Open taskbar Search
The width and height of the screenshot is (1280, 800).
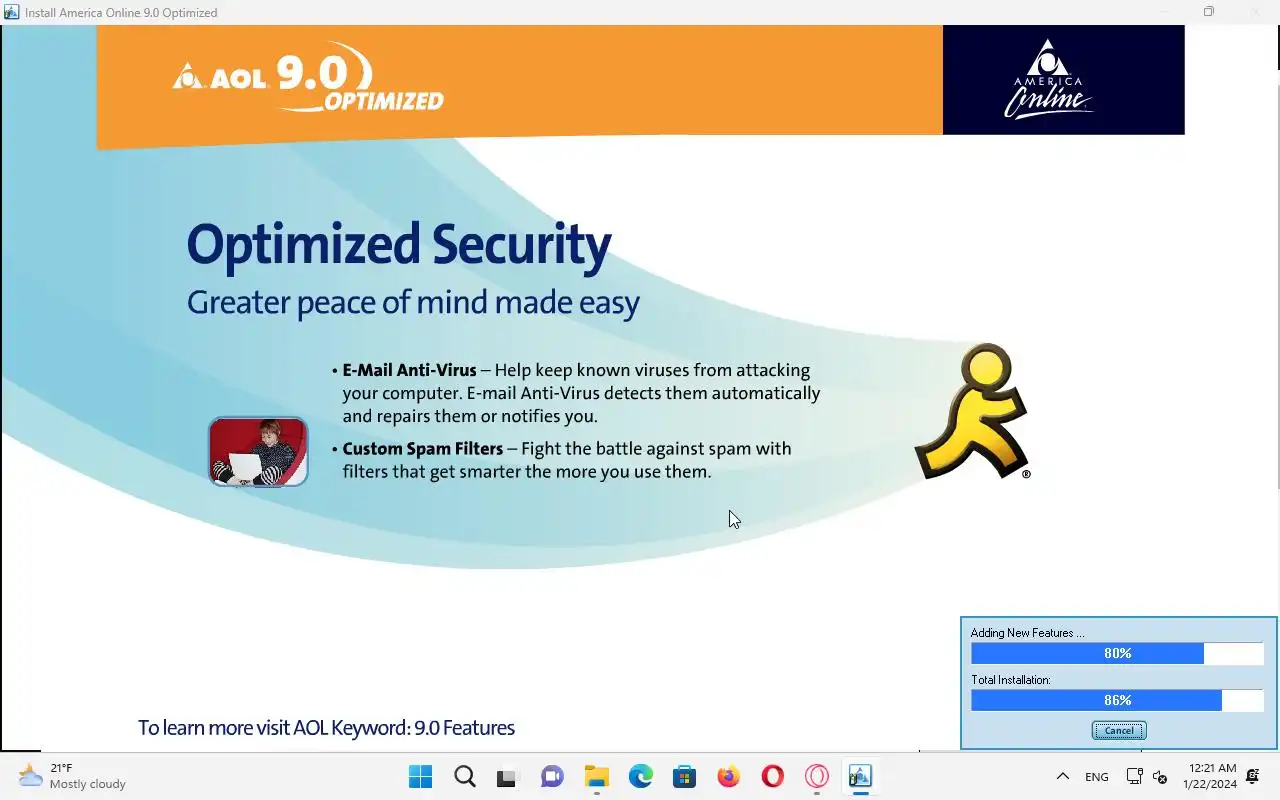[x=465, y=776]
